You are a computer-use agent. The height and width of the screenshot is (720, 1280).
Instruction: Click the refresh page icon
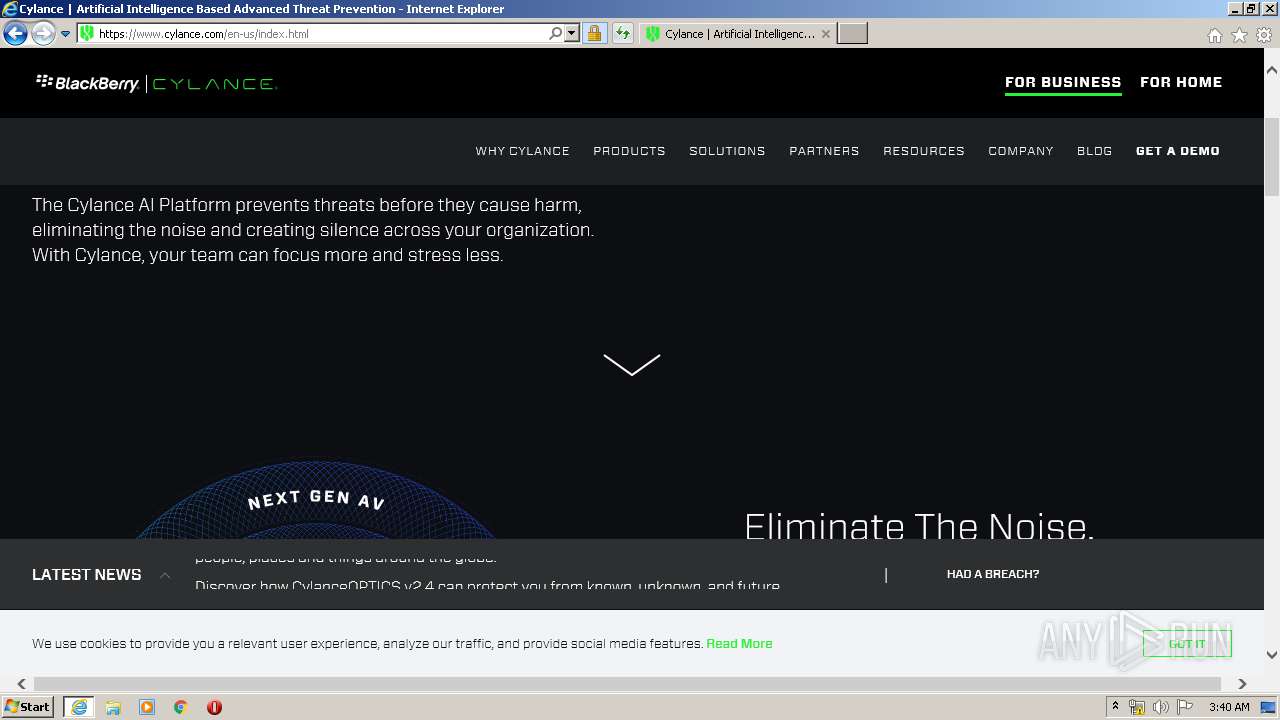click(623, 33)
